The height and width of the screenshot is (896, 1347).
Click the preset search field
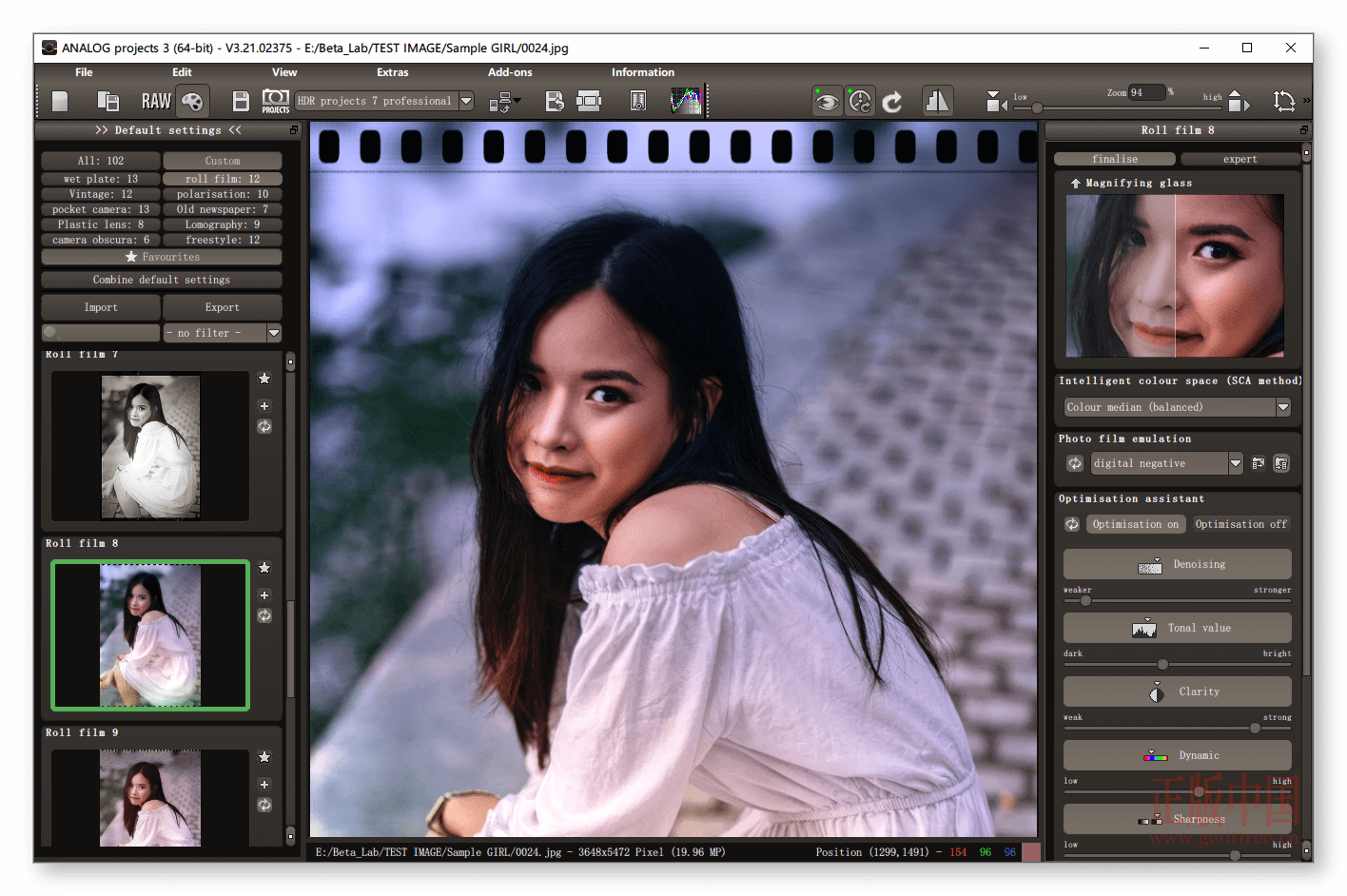[101, 333]
